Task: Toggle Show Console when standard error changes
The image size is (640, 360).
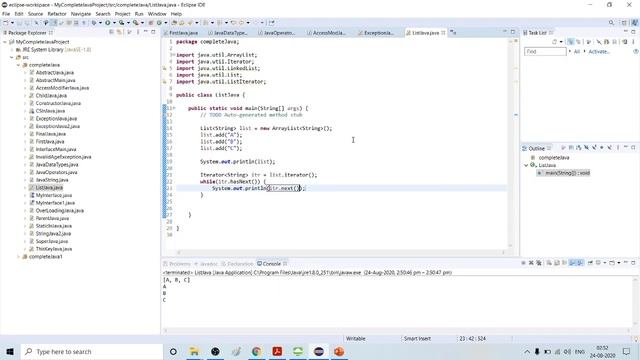Action: [580, 263]
